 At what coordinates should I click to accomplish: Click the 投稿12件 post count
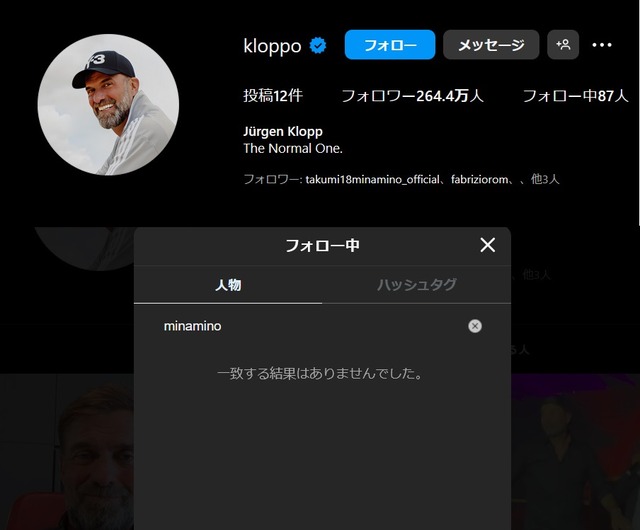[x=273, y=96]
